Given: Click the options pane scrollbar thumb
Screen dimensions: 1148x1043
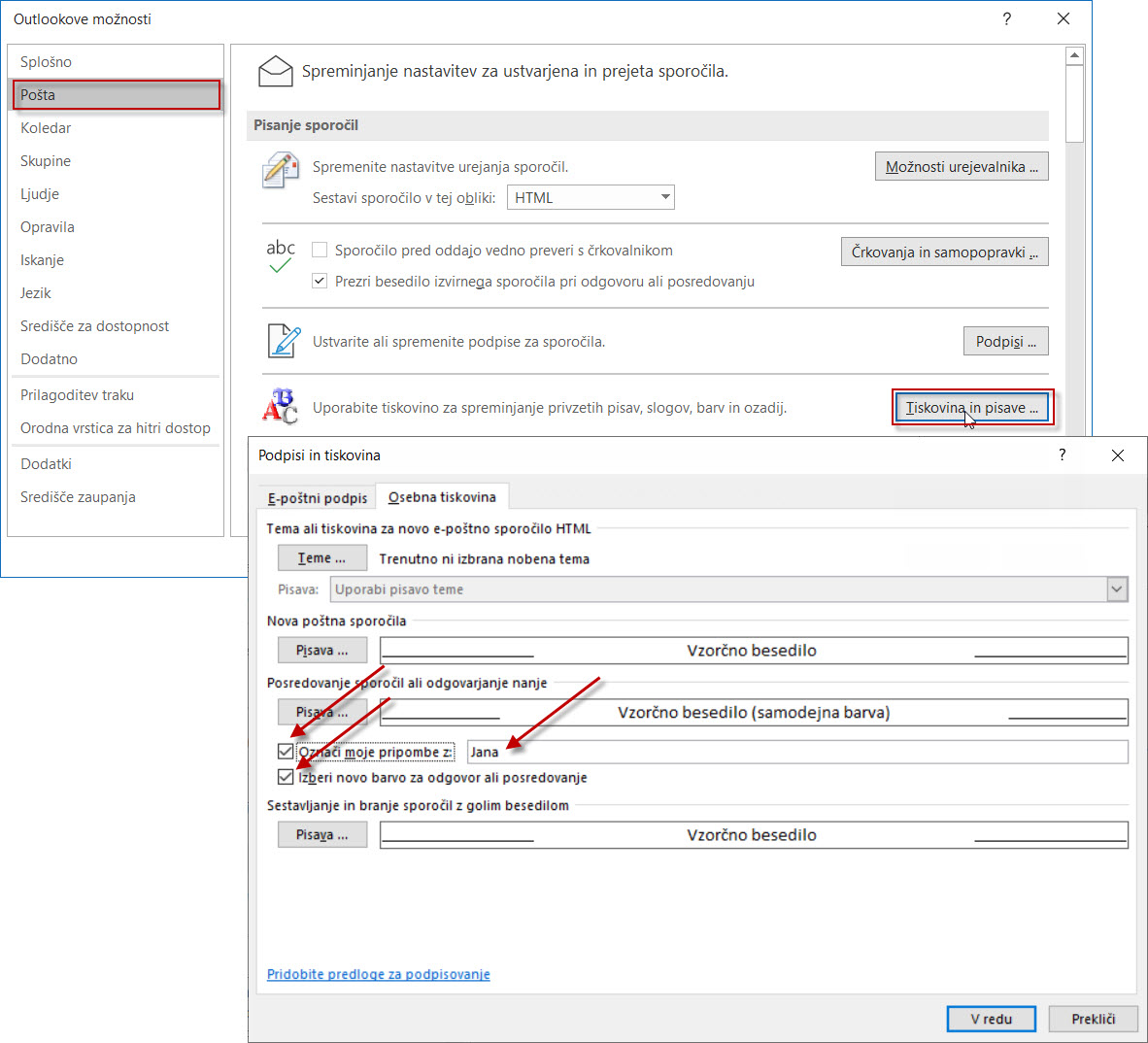Looking at the screenshot, I should click(x=1074, y=104).
